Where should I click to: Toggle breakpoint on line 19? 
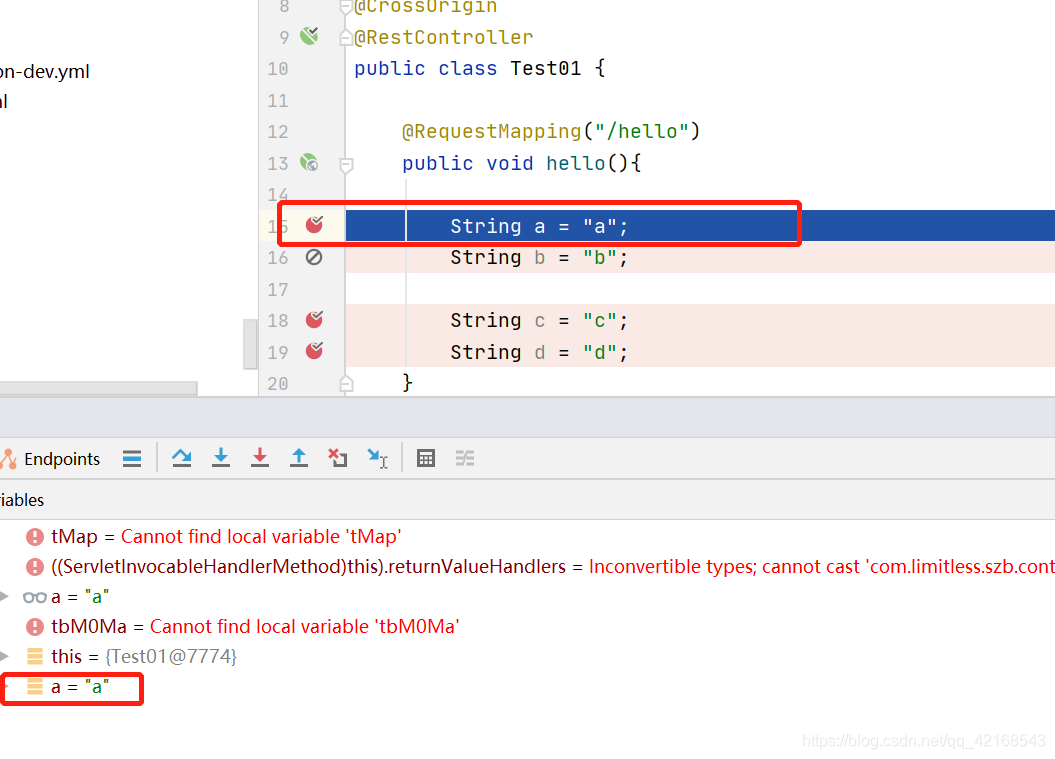point(314,351)
